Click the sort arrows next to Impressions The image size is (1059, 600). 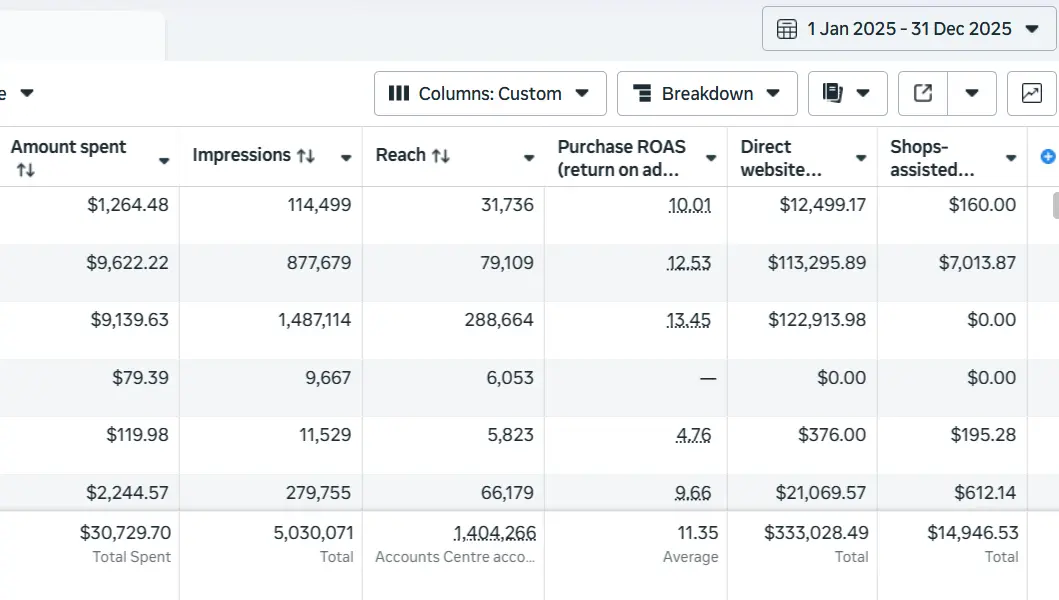point(306,156)
